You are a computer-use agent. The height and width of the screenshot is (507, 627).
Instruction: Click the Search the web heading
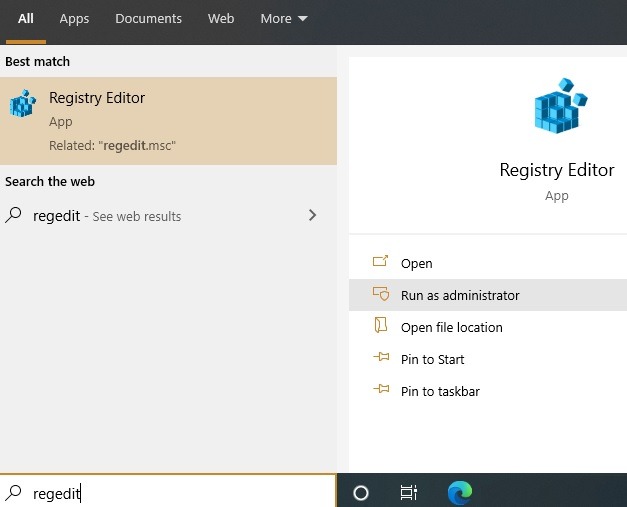pos(50,182)
